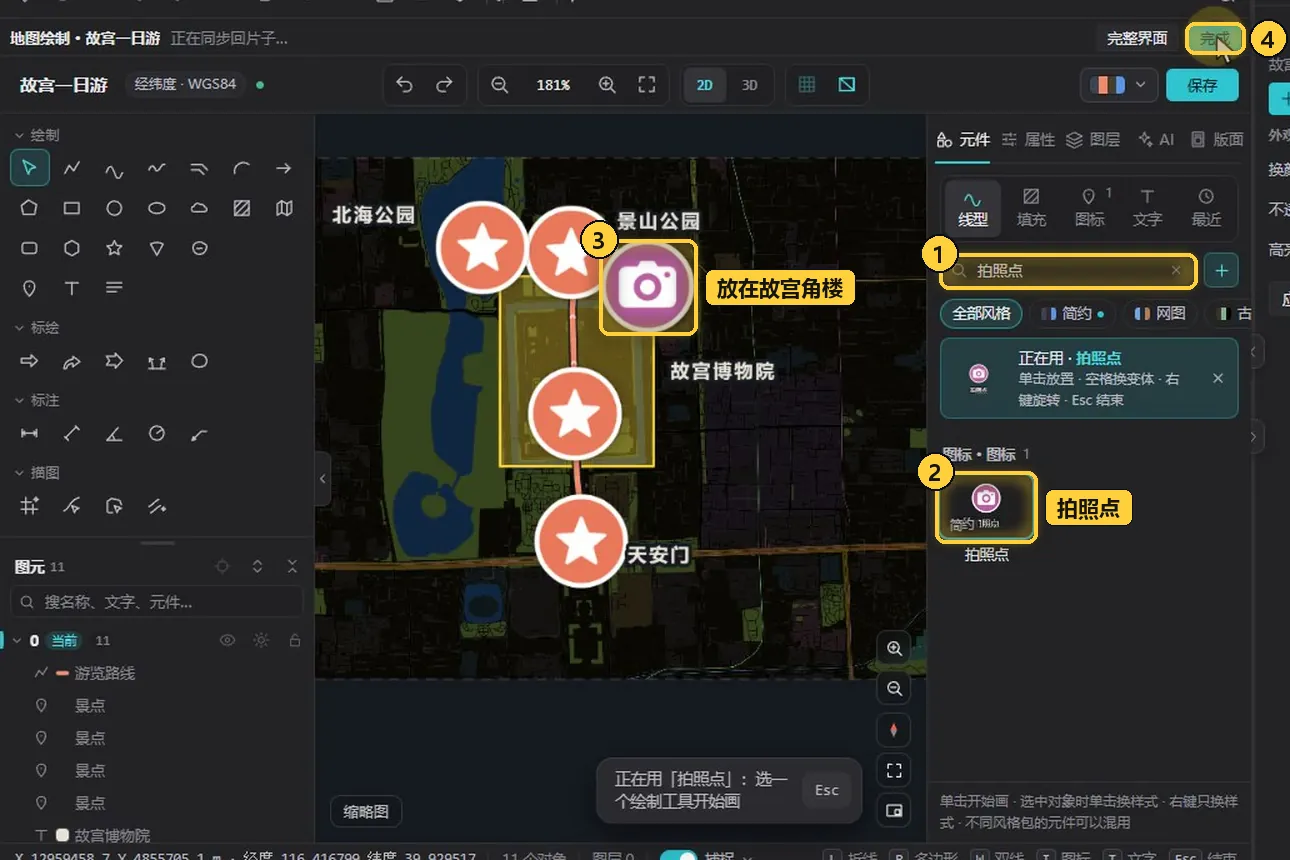The width and height of the screenshot is (1290, 860).
Task: Toggle the snap switch in status bar
Action: click(x=678, y=857)
